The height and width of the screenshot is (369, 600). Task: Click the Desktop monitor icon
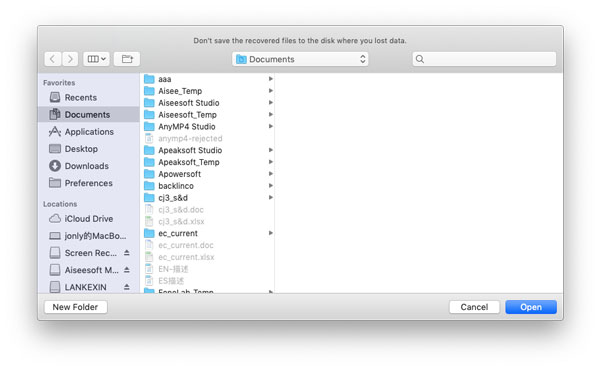tap(55, 149)
